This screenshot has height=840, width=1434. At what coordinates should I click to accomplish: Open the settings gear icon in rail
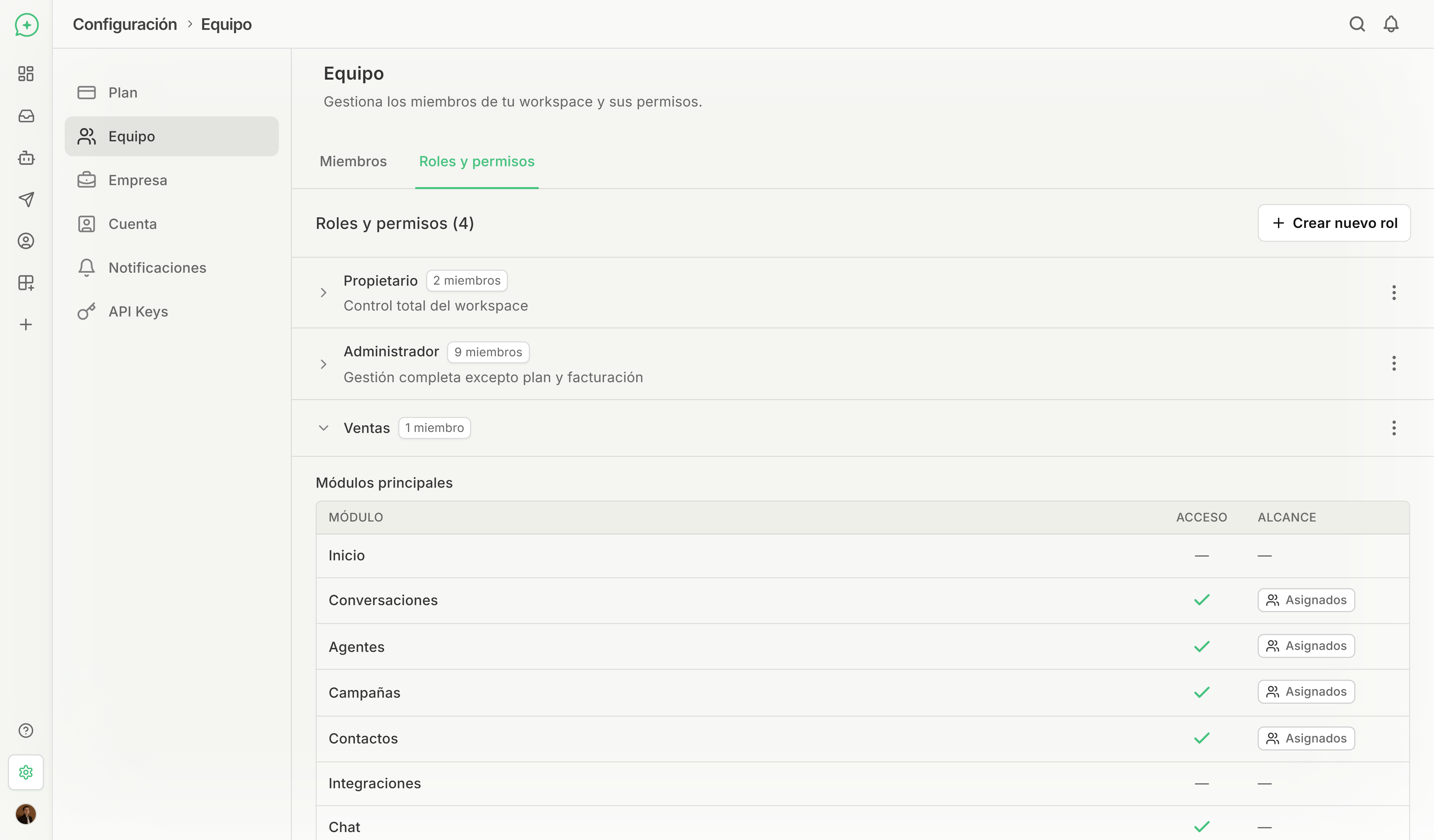pos(26,772)
